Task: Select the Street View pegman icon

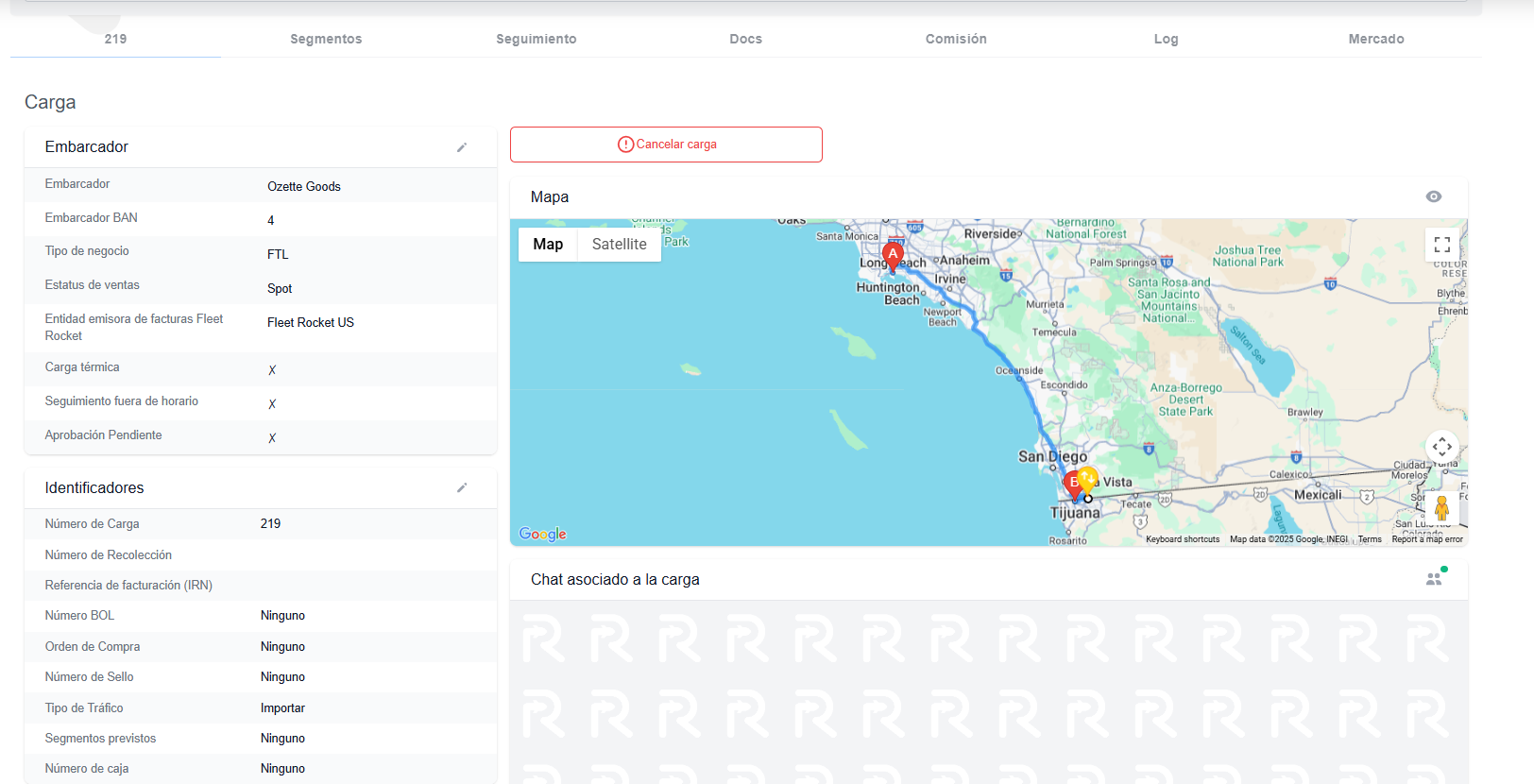Action: tap(1441, 507)
